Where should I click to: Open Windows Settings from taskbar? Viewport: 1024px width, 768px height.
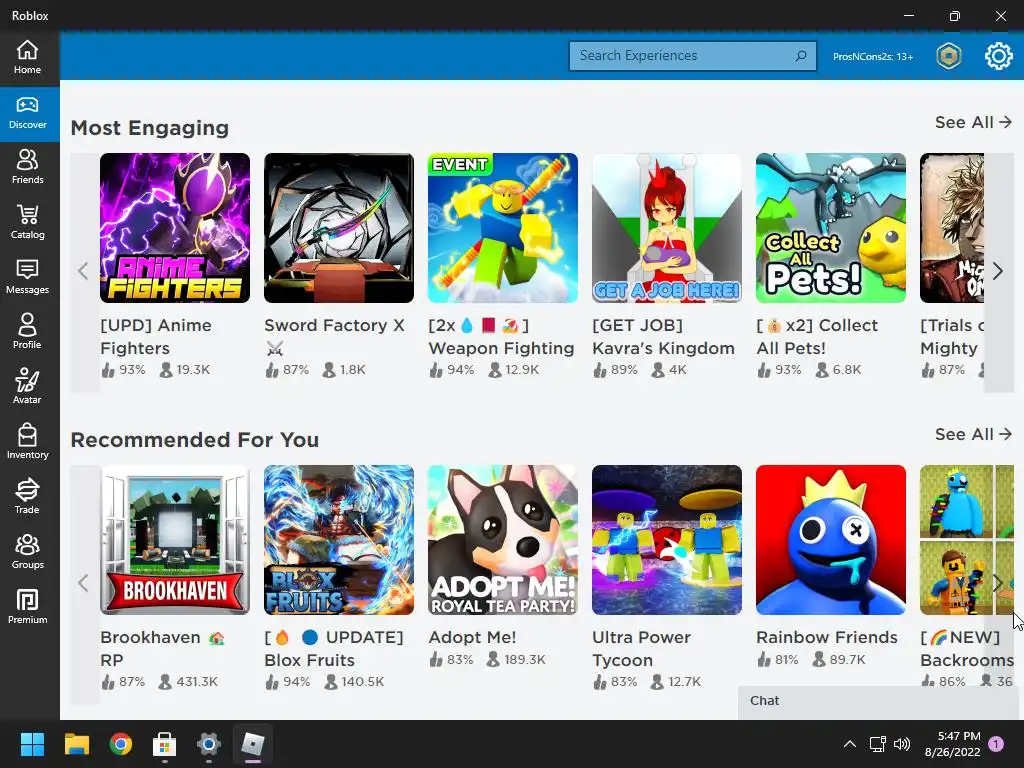point(209,744)
